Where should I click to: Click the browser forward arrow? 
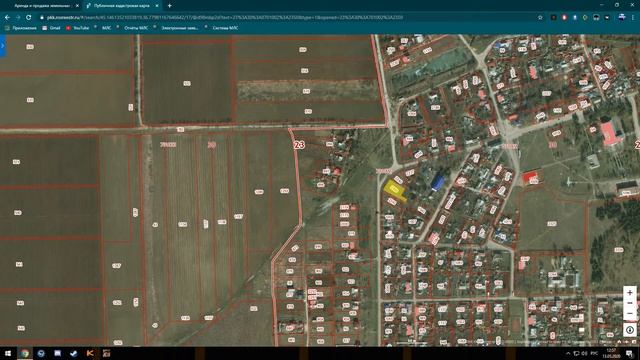(x=18, y=18)
